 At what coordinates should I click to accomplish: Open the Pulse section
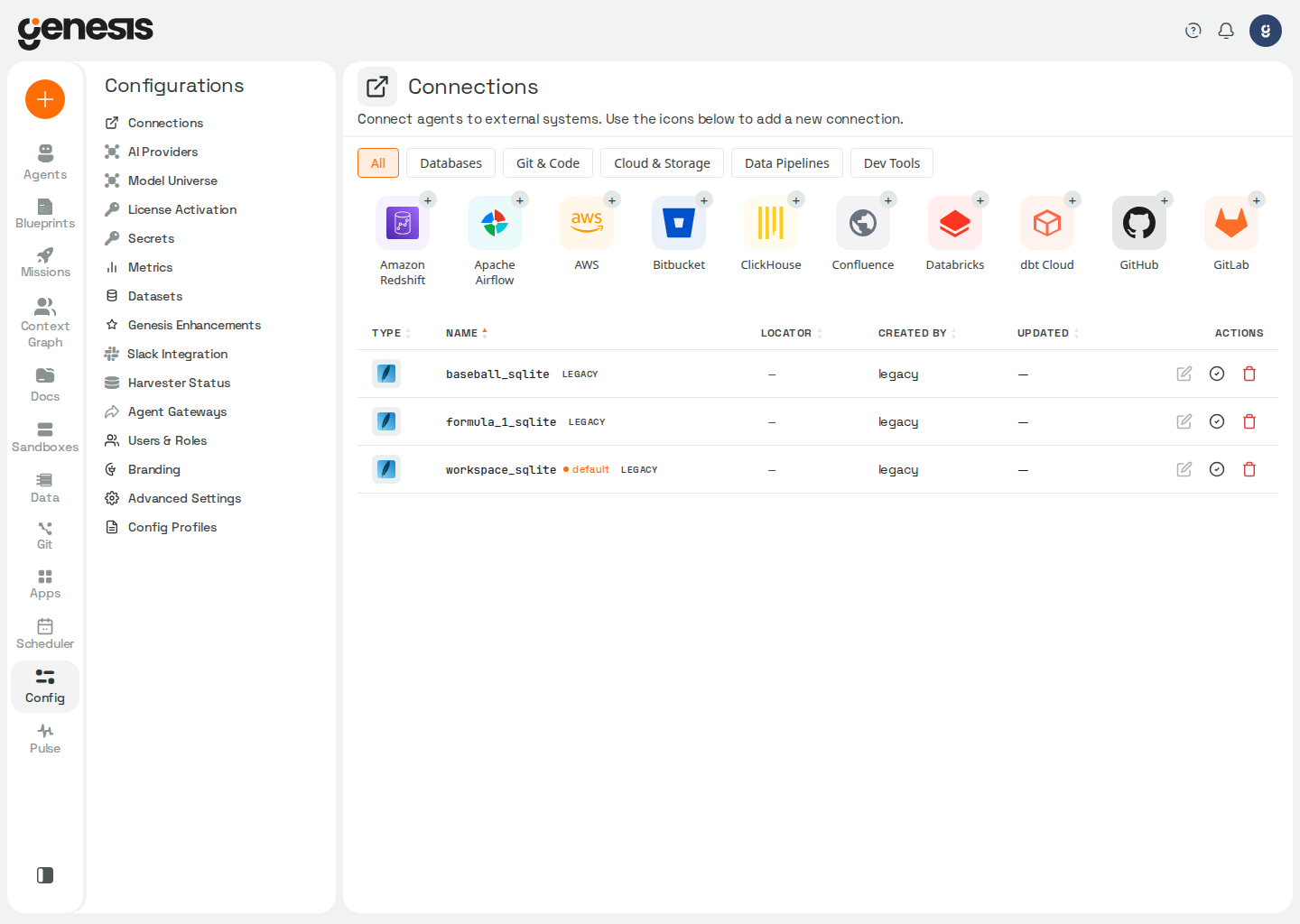coord(45,738)
